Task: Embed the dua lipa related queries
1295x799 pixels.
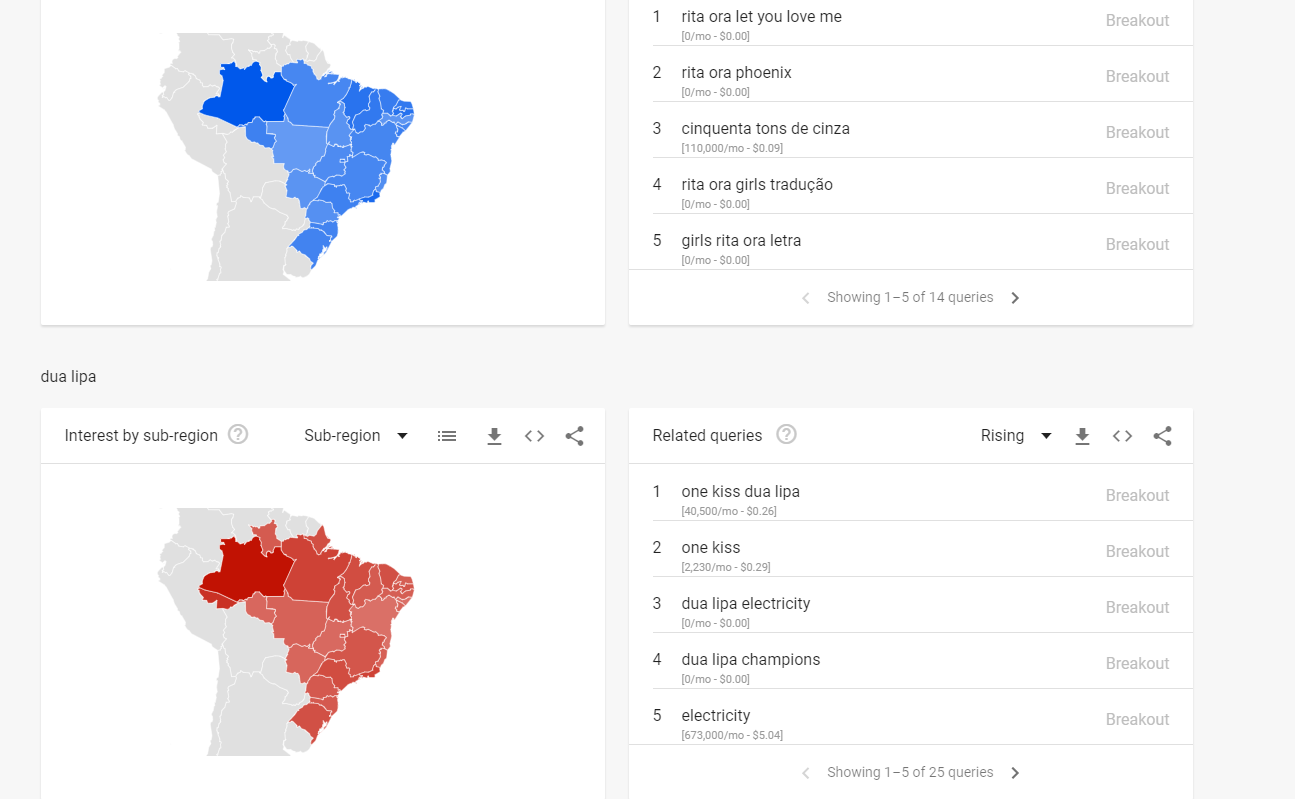Action: pos(1122,436)
